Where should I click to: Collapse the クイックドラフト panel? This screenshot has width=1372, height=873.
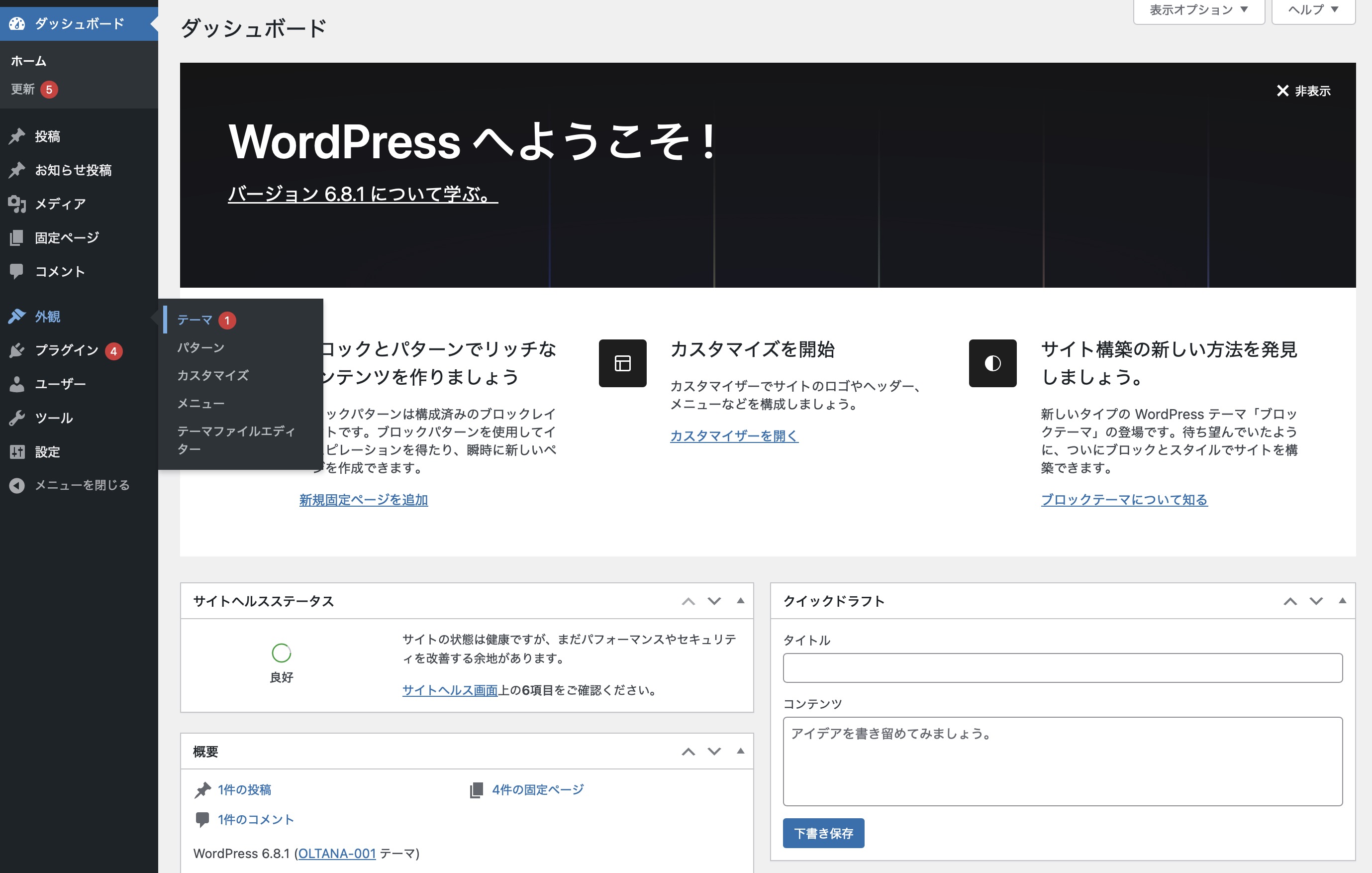coord(1342,600)
